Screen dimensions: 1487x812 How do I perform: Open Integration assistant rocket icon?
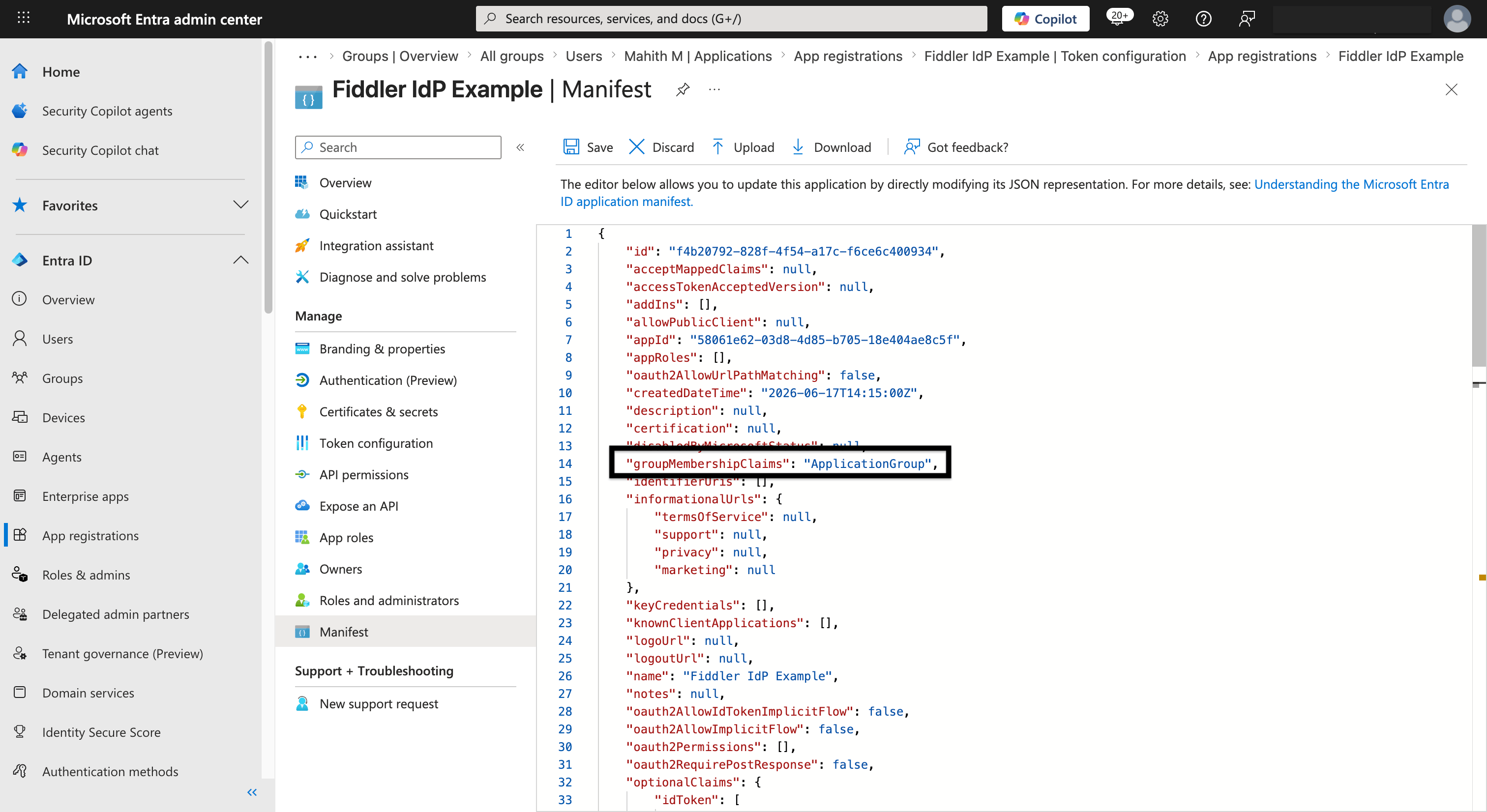tap(302, 245)
